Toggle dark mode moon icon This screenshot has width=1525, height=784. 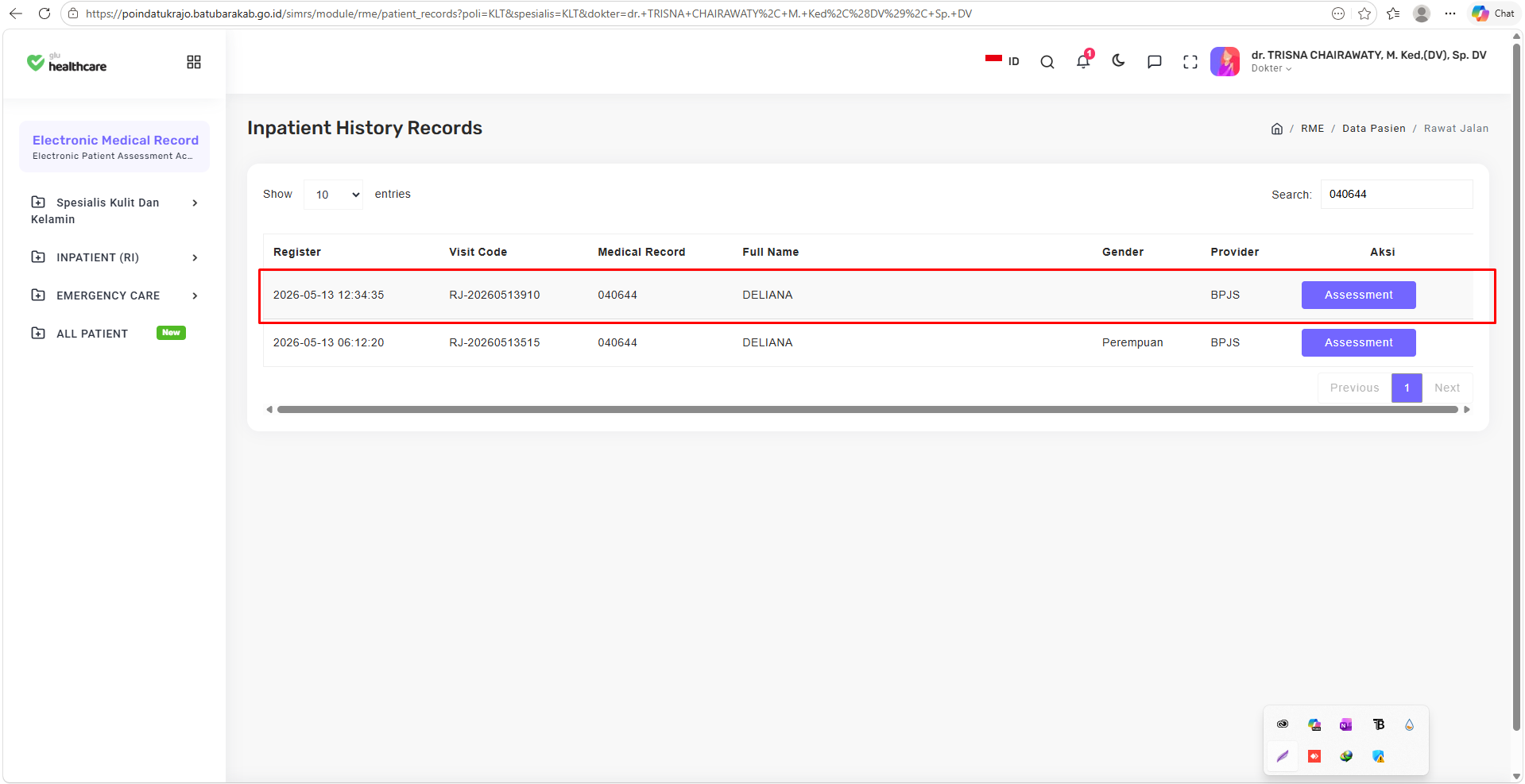1119,61
